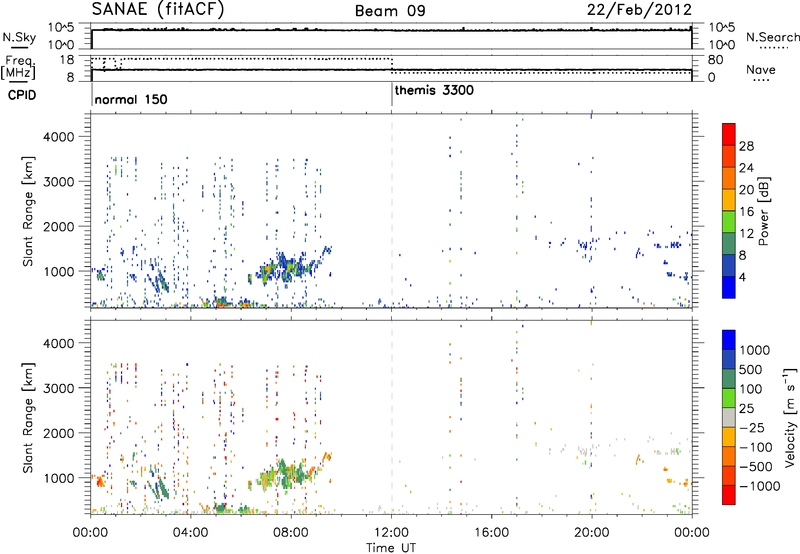Click the SANAE (fitACF) title text
Viewport: 800px width, 554px height.
pyautogui.click(x=157, y=9)
